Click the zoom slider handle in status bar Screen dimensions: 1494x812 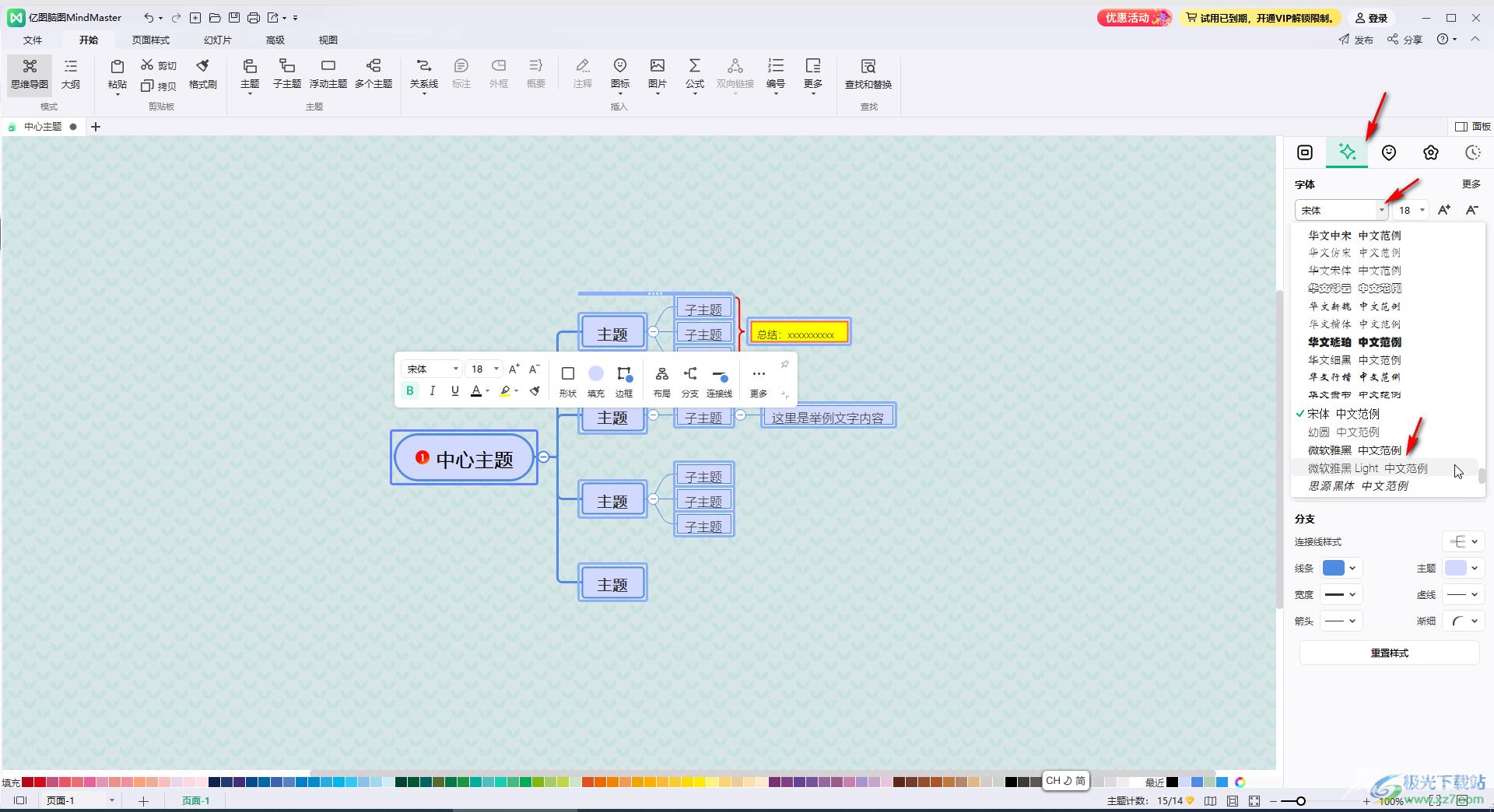[x=1300, y=800]
